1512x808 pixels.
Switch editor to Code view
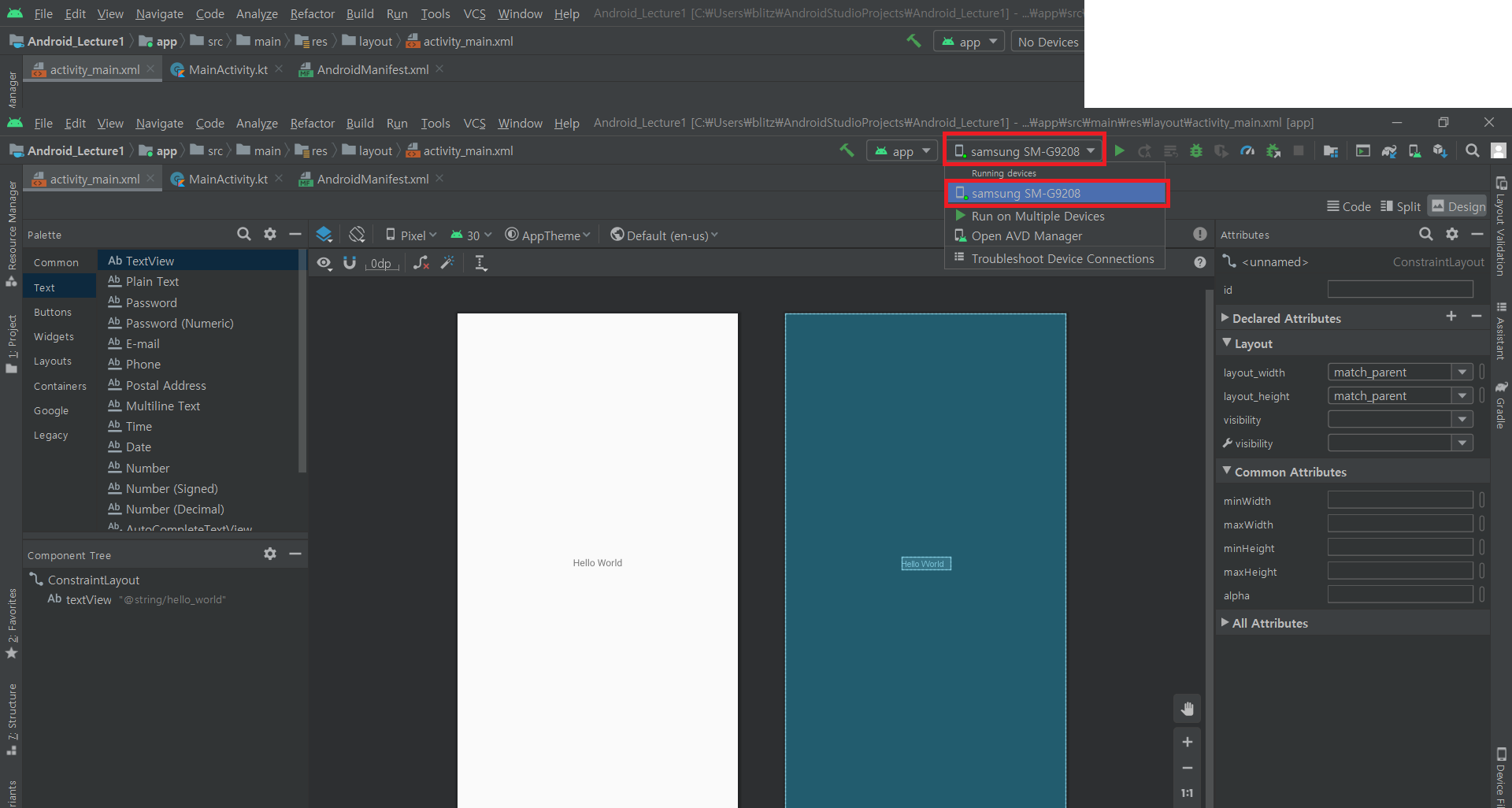1349,206
